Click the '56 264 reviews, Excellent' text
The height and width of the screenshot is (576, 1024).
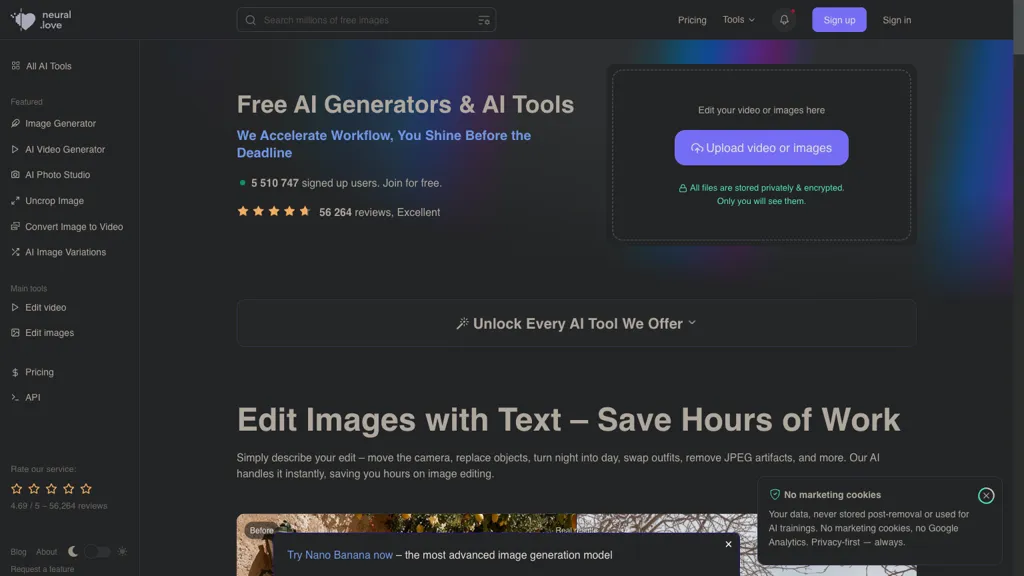pyautogui.click(x=379, y=212)
